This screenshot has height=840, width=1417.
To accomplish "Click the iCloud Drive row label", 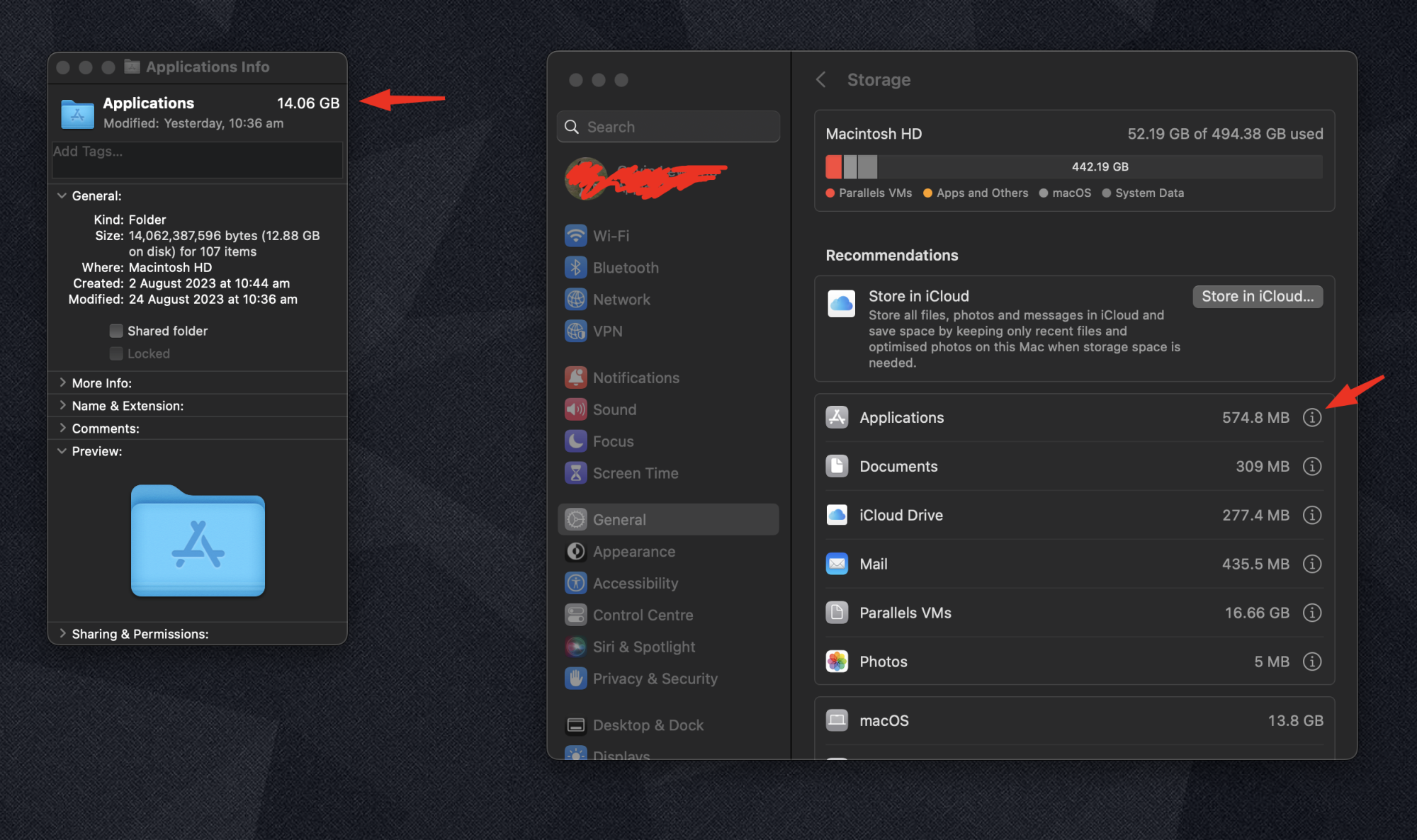I will pos(901,516).
